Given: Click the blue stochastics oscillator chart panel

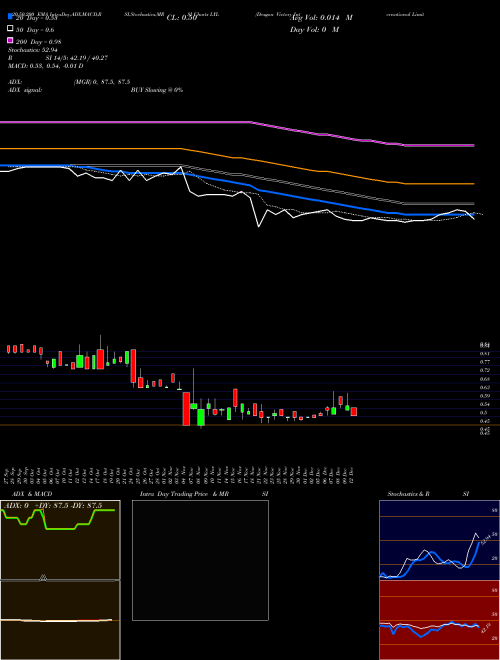Looking at the screenshot, I should (x=439, y=540).
